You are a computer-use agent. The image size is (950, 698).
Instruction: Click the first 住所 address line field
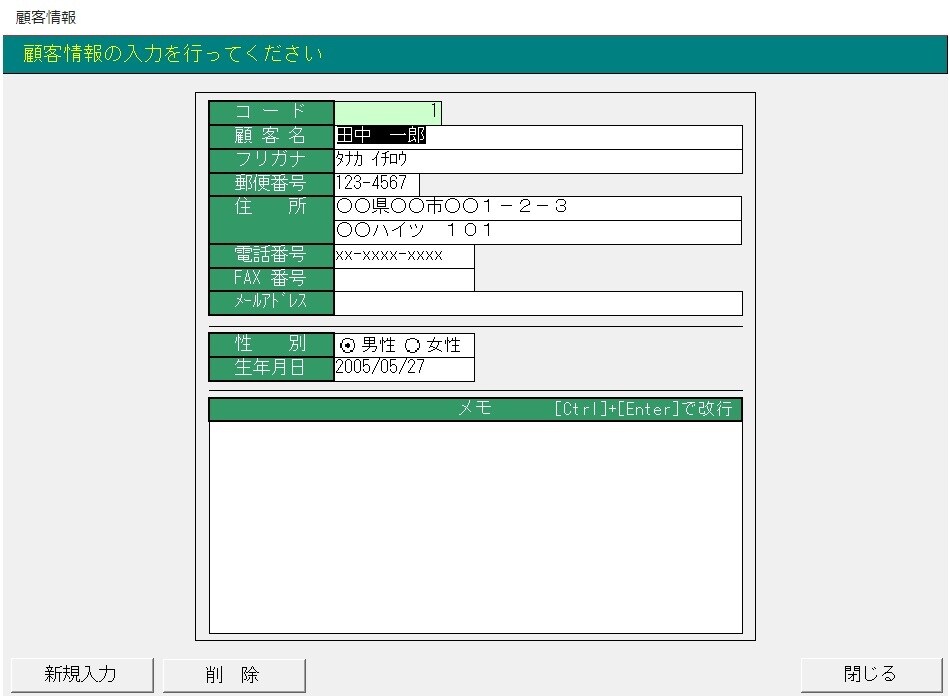click(538, 208)
